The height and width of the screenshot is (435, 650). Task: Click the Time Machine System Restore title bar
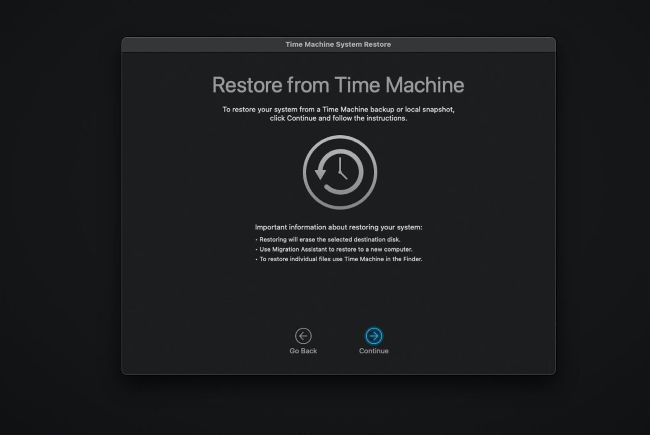point(338,44)
